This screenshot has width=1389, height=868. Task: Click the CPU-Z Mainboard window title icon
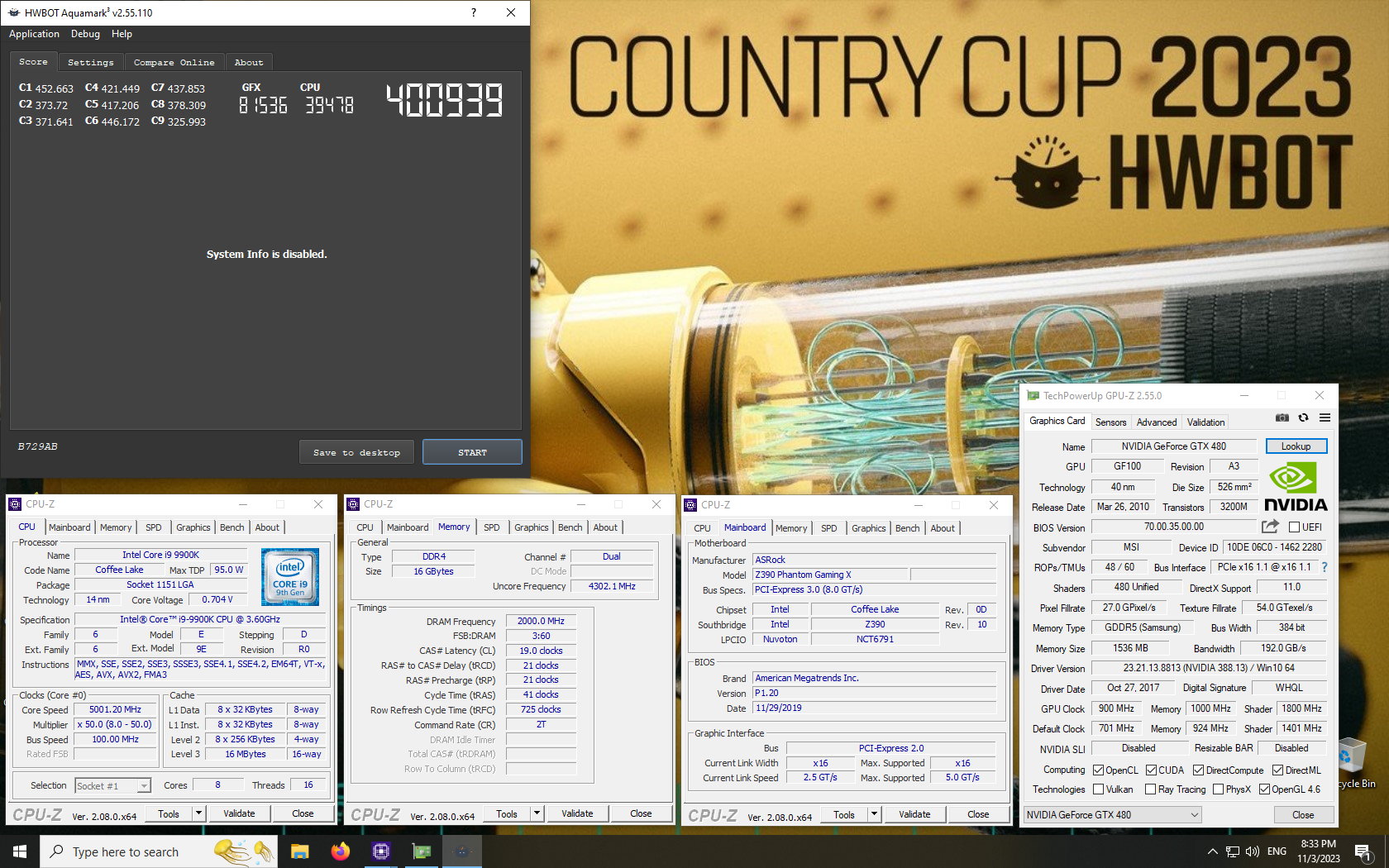[x=690, y=504]
